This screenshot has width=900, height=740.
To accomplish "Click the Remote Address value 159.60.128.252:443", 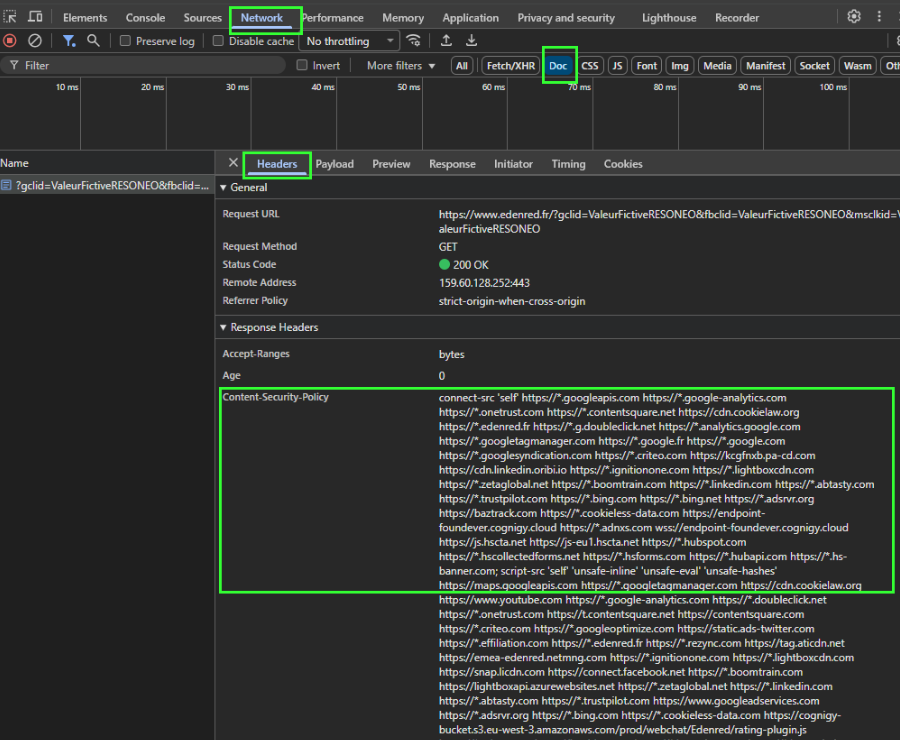I will pos(484,283).
